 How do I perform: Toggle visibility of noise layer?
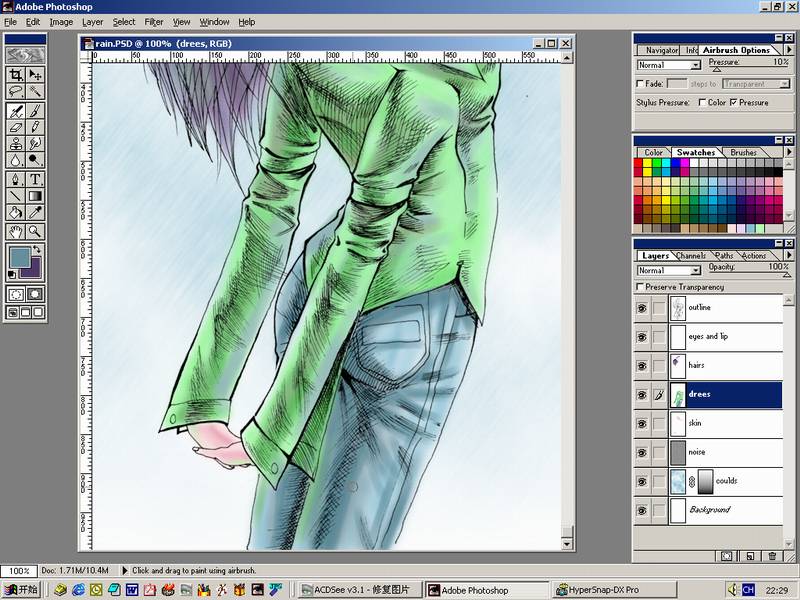coord(642,453)
